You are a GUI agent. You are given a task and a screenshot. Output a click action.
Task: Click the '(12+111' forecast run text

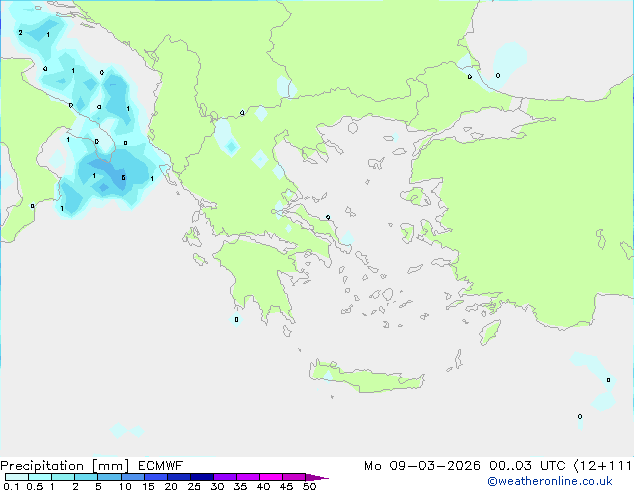point(603,466)
